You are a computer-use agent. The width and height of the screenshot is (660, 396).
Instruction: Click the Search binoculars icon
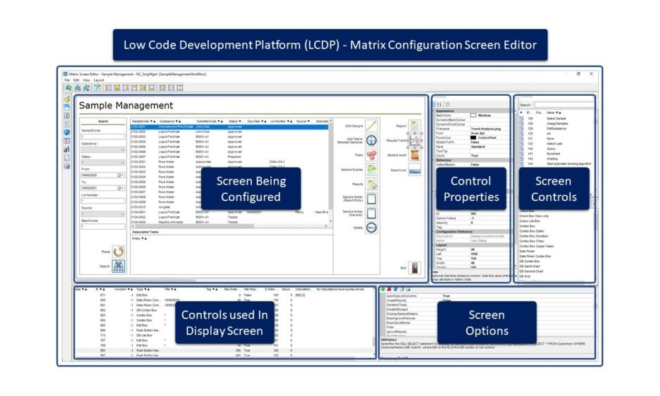118,266
